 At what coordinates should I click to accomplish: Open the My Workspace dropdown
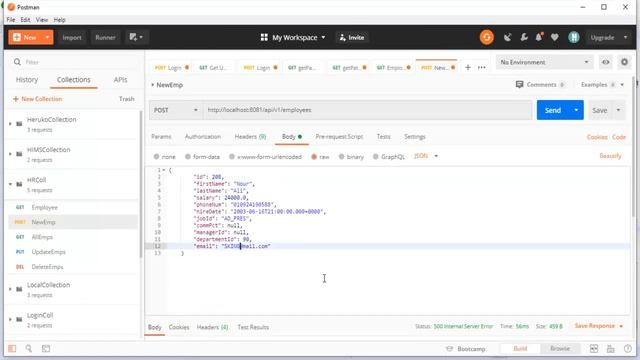click(x=293, y=37)
